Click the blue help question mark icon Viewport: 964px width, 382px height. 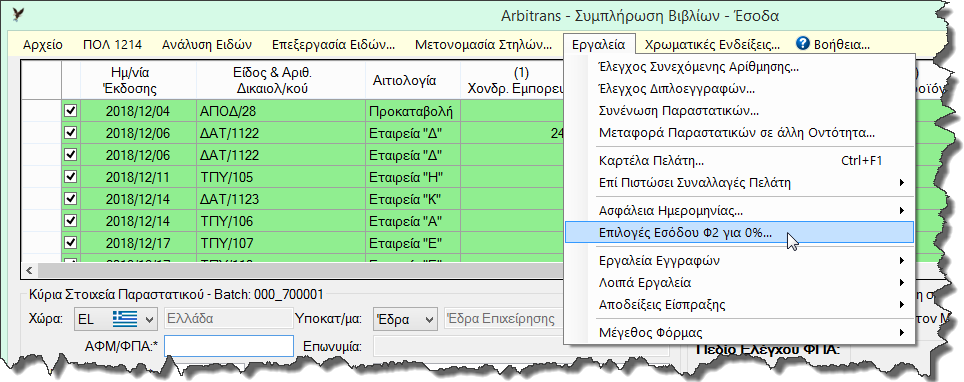[x=802, y=43]
